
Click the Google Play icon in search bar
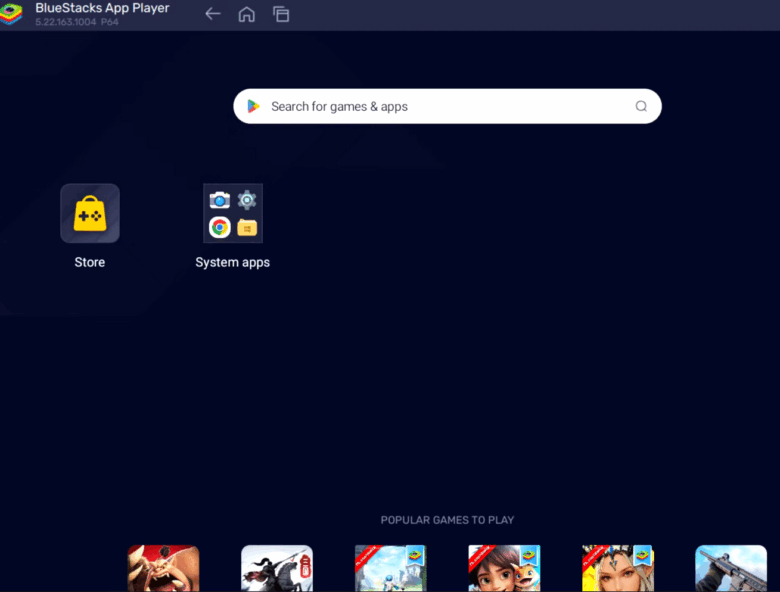click(254, 106)
